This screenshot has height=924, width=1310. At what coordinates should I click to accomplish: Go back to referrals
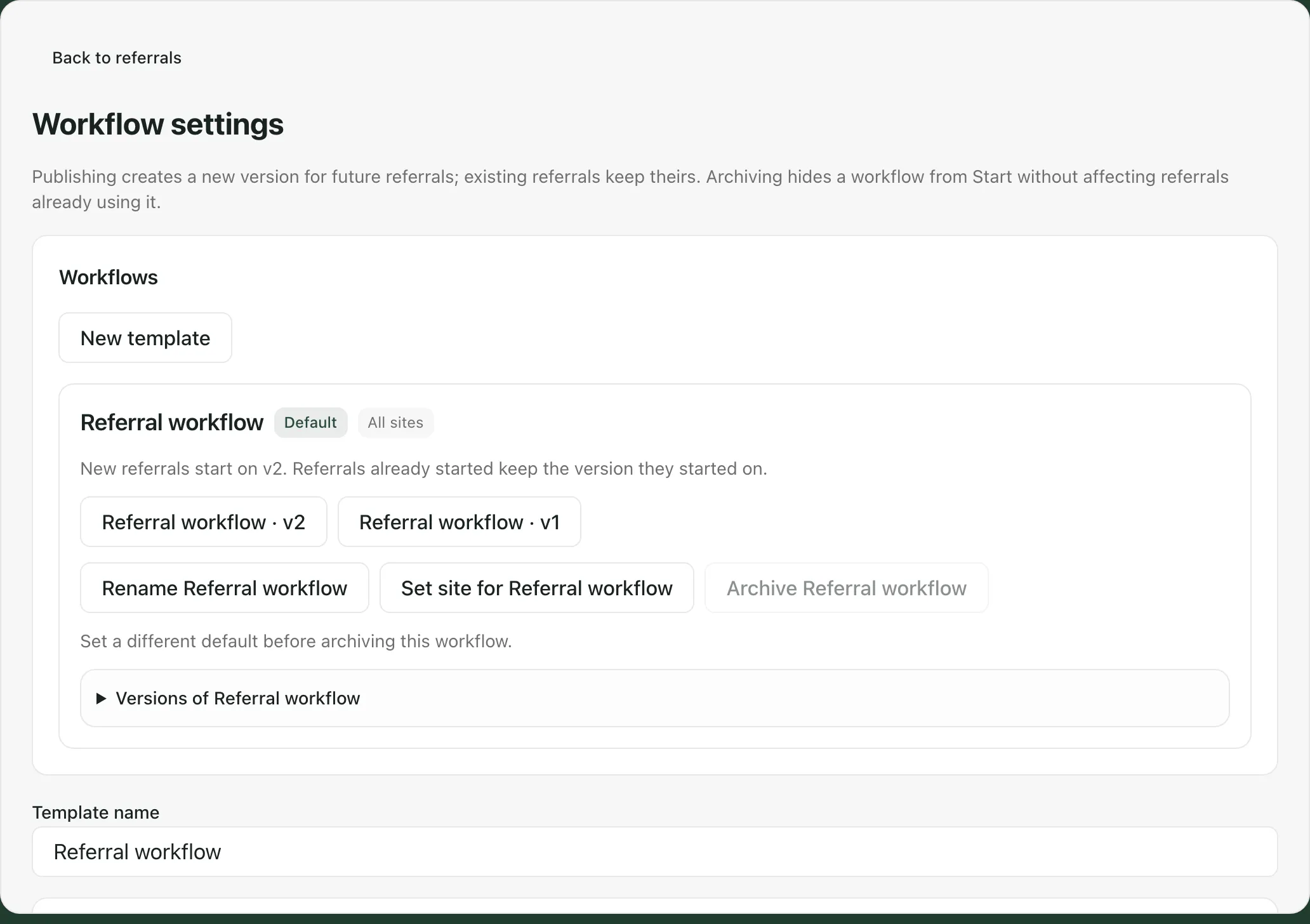117,58
